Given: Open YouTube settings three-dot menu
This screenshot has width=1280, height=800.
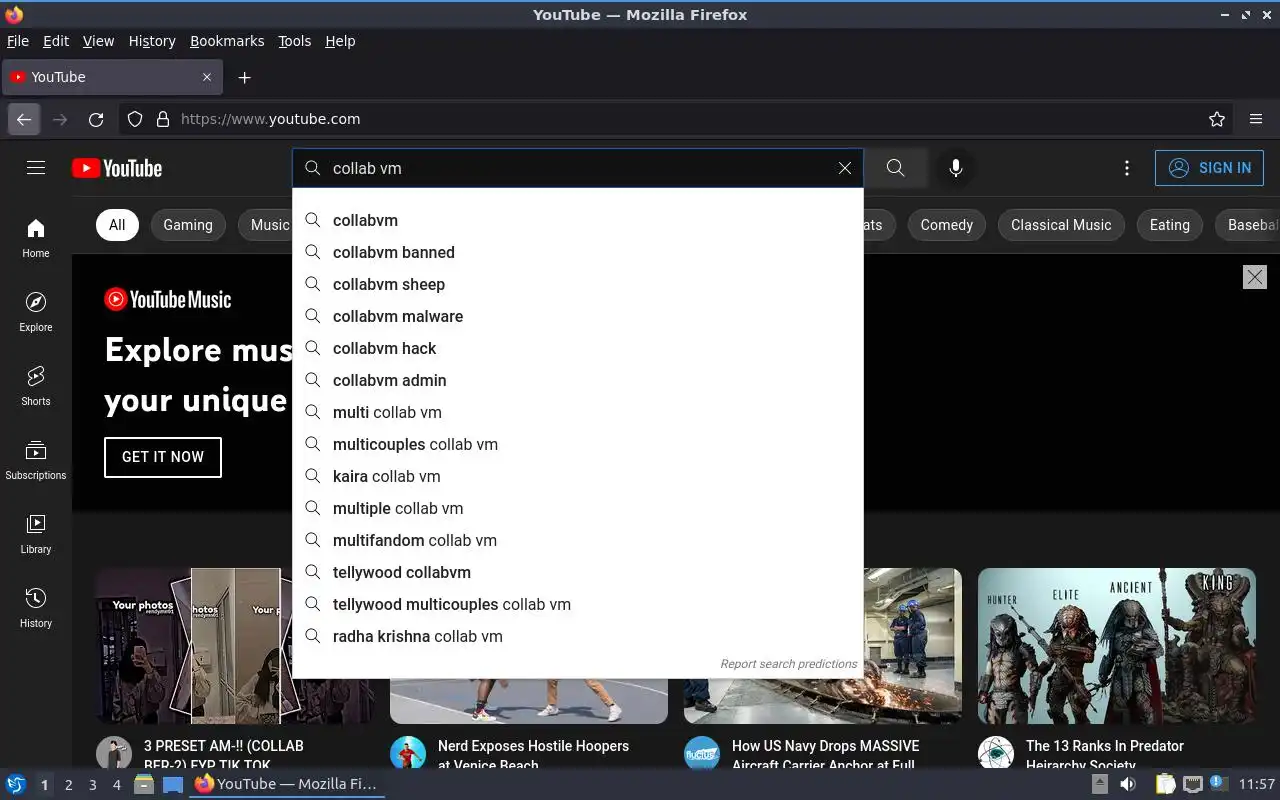Looking at the screenshot, I should 1127,168.
